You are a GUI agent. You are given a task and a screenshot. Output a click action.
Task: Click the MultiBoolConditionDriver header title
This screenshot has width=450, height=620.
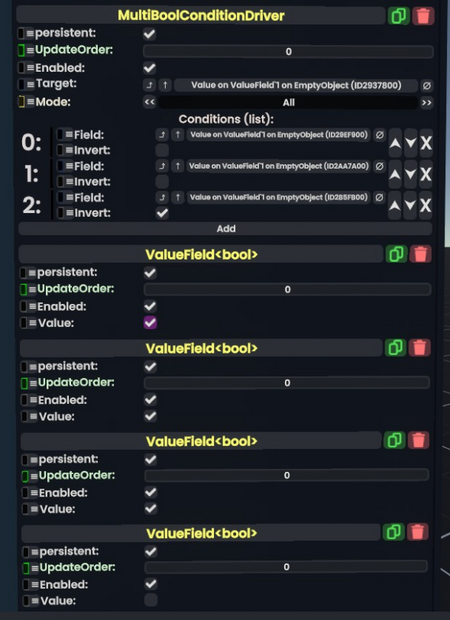coord(201,16)
